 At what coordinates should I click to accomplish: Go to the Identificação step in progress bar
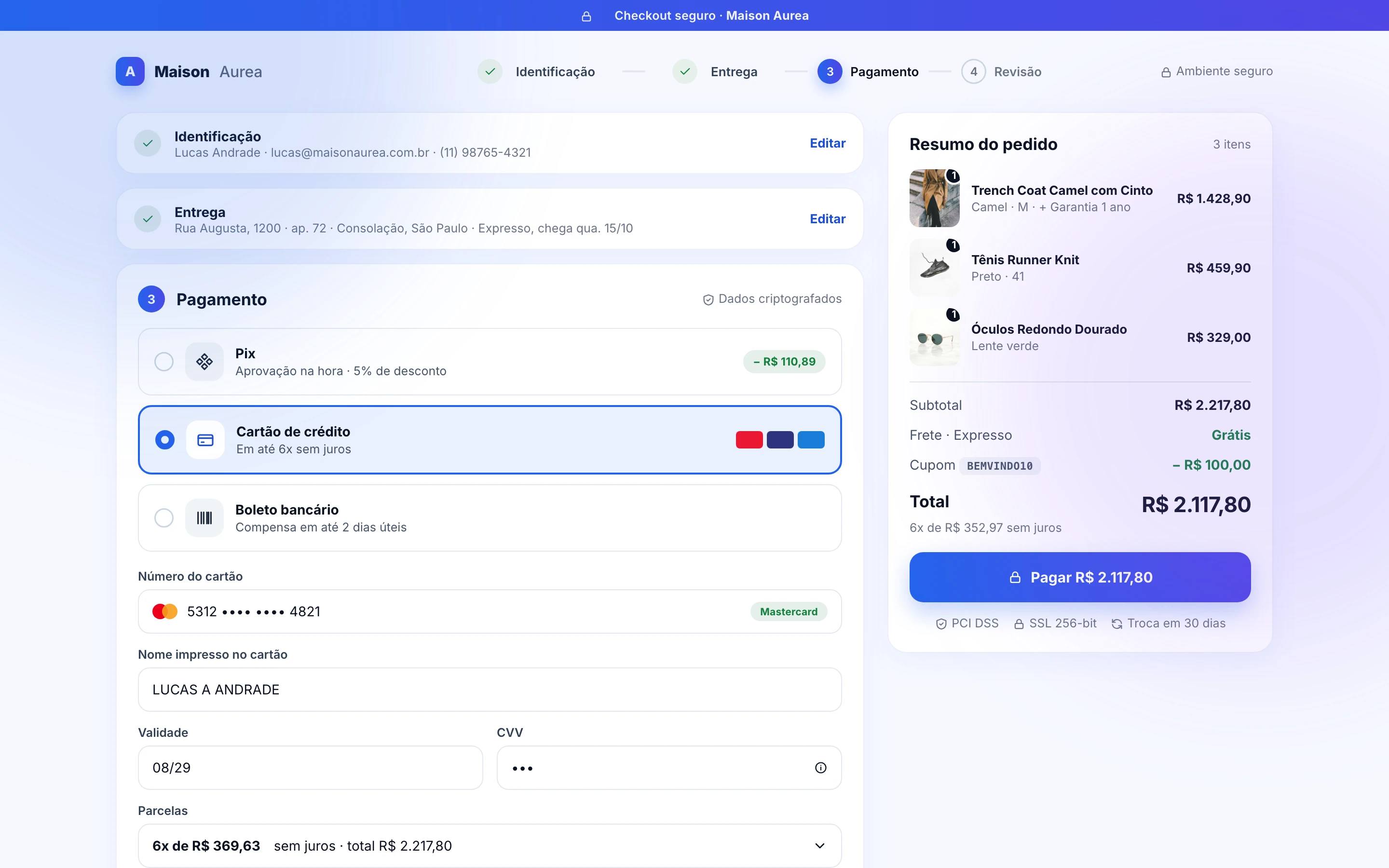click(536, 72)
